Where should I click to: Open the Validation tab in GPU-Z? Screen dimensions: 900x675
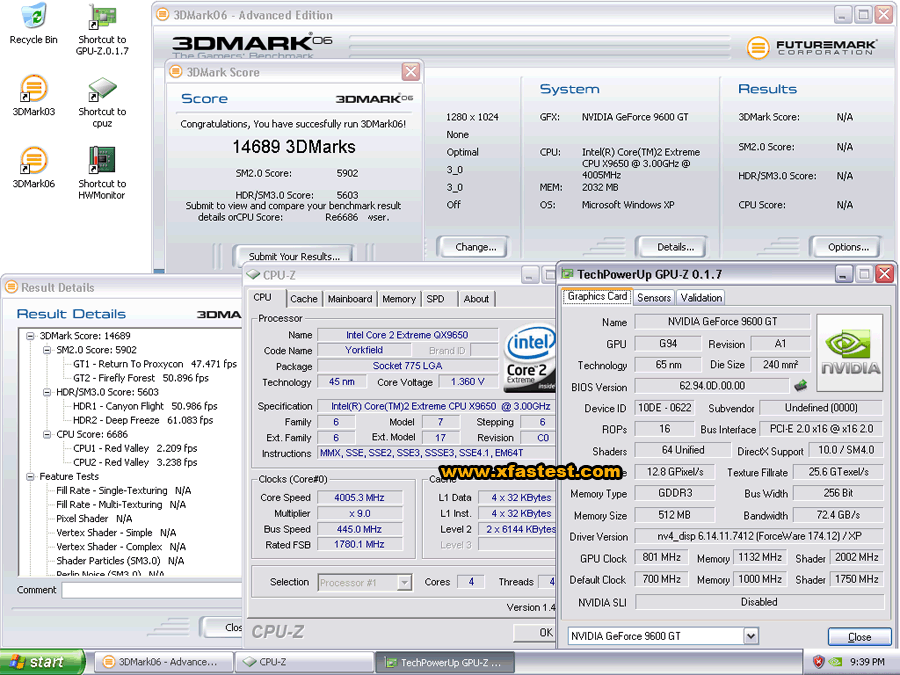701,297
